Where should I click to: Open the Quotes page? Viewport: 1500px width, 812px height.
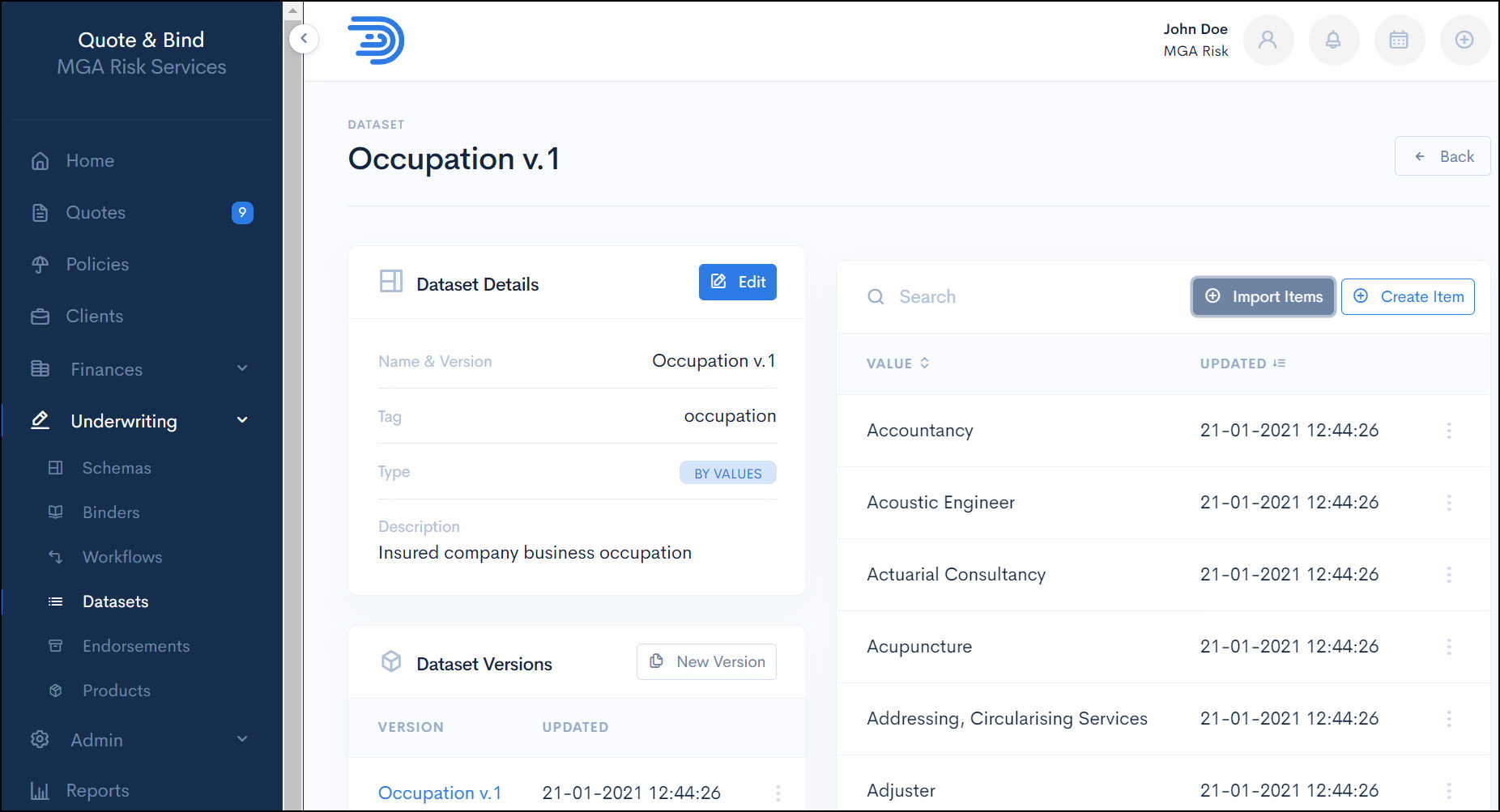click(x=96, y=213)
